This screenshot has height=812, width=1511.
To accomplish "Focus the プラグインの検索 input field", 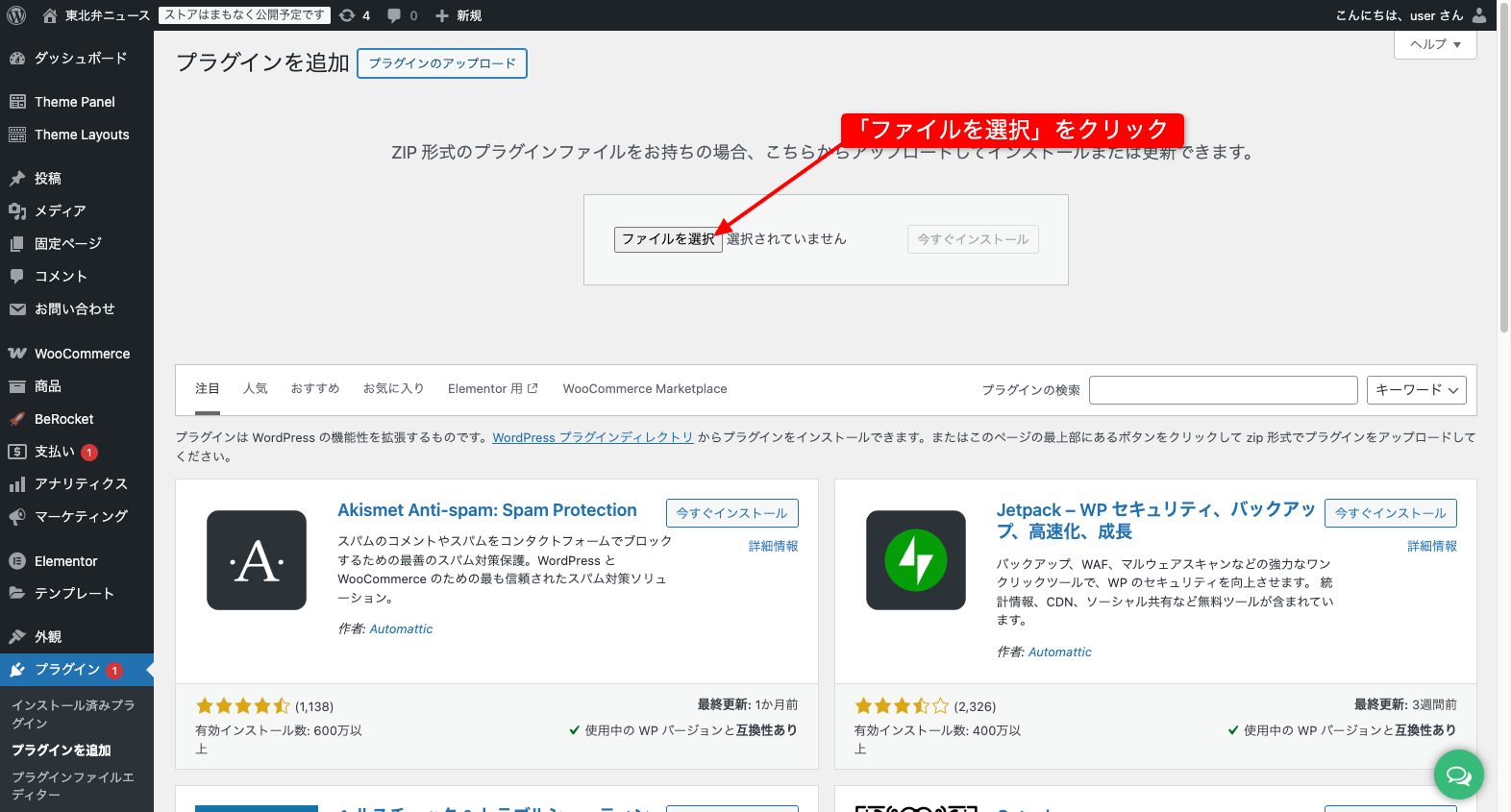I will [x=1224, y=390].
